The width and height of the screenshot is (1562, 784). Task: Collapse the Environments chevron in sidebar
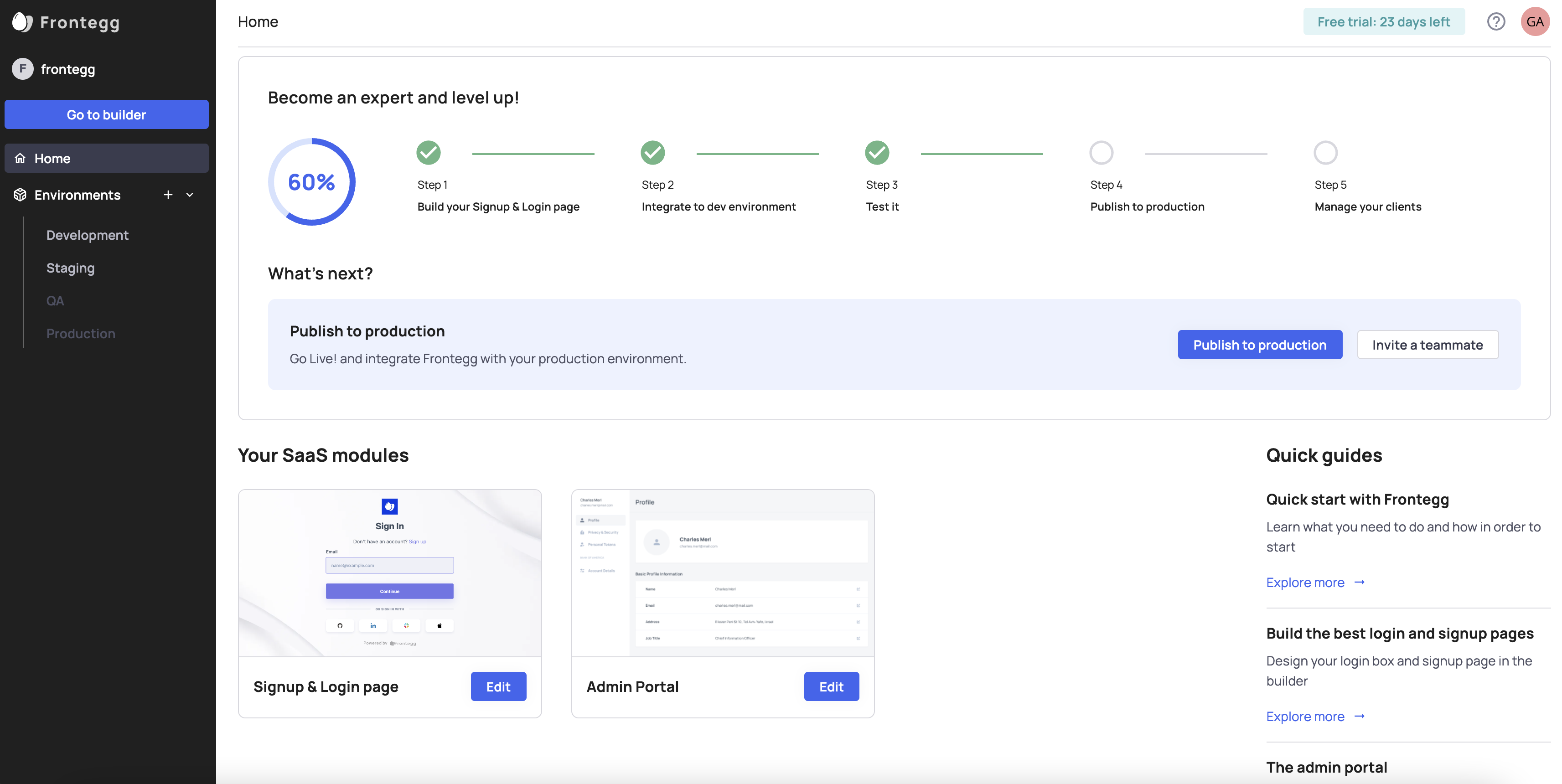[x=190, y=195]
